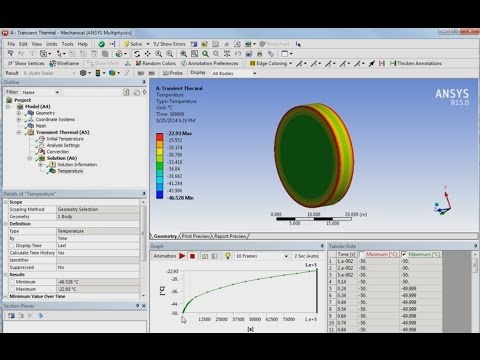Open Annotation Preferences
Viewport: 480px width, 360px height.
tap(210, 63)
